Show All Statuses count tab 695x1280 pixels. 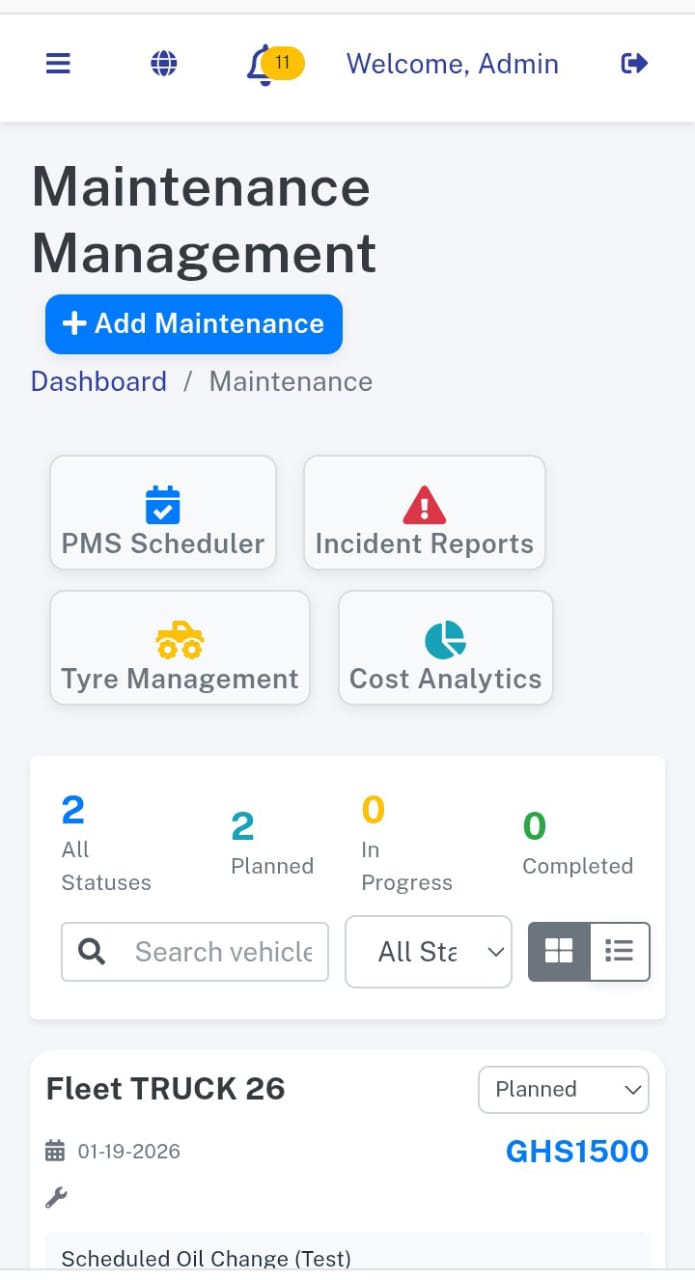pos(105,843)
